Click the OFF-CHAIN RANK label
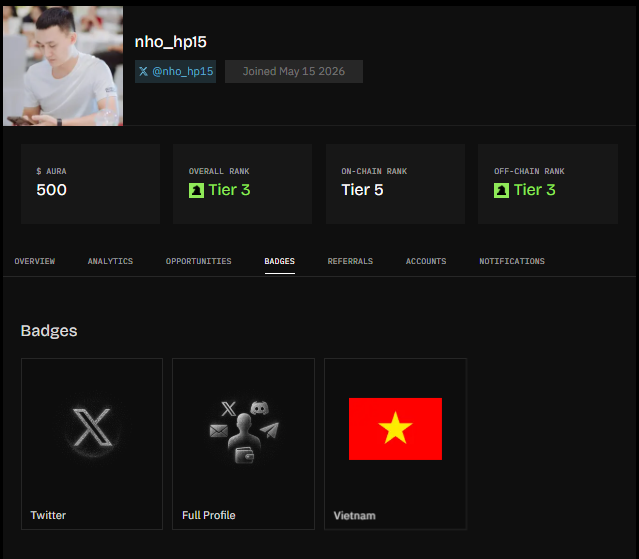This screenshot has height=559, width=639. coord(529,172)
